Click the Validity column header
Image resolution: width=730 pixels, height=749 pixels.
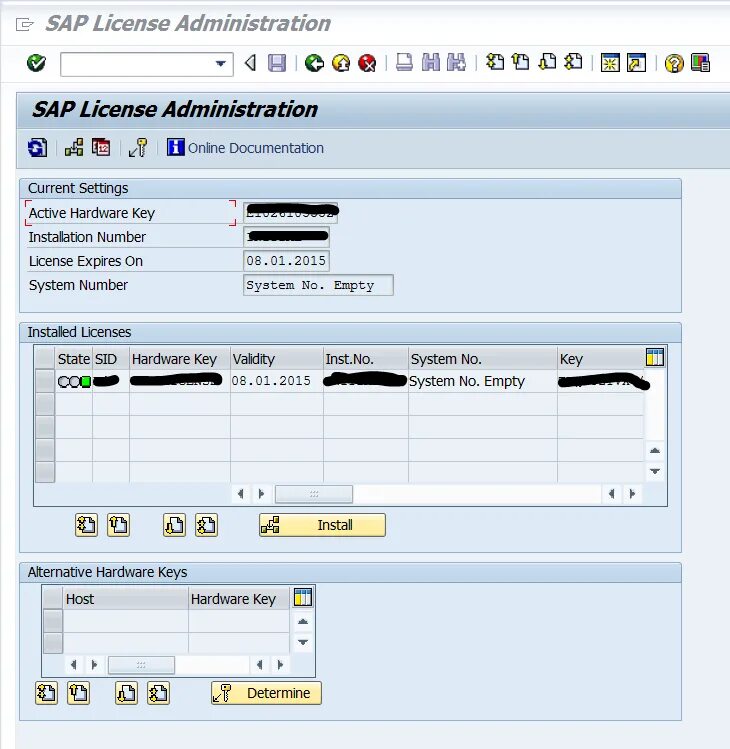277,359
